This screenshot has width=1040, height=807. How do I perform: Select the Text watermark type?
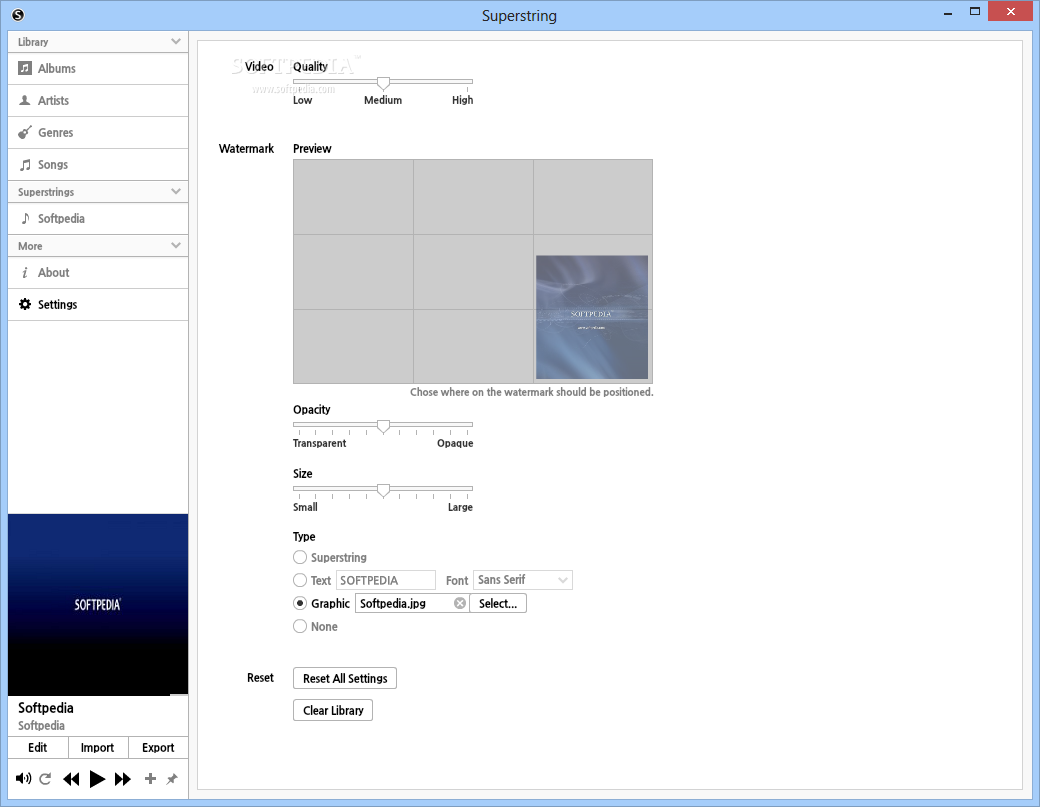point(300,580)
